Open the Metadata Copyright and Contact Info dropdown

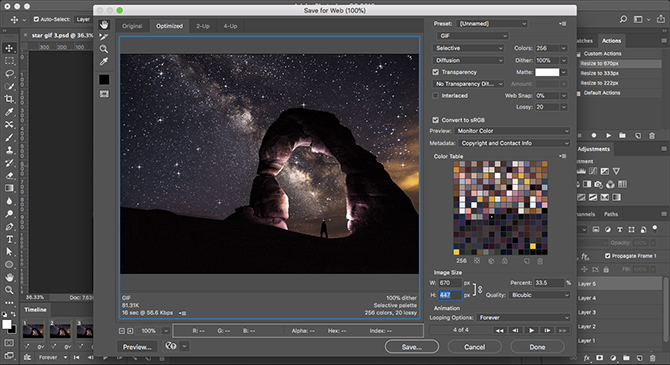click(514, 143)
